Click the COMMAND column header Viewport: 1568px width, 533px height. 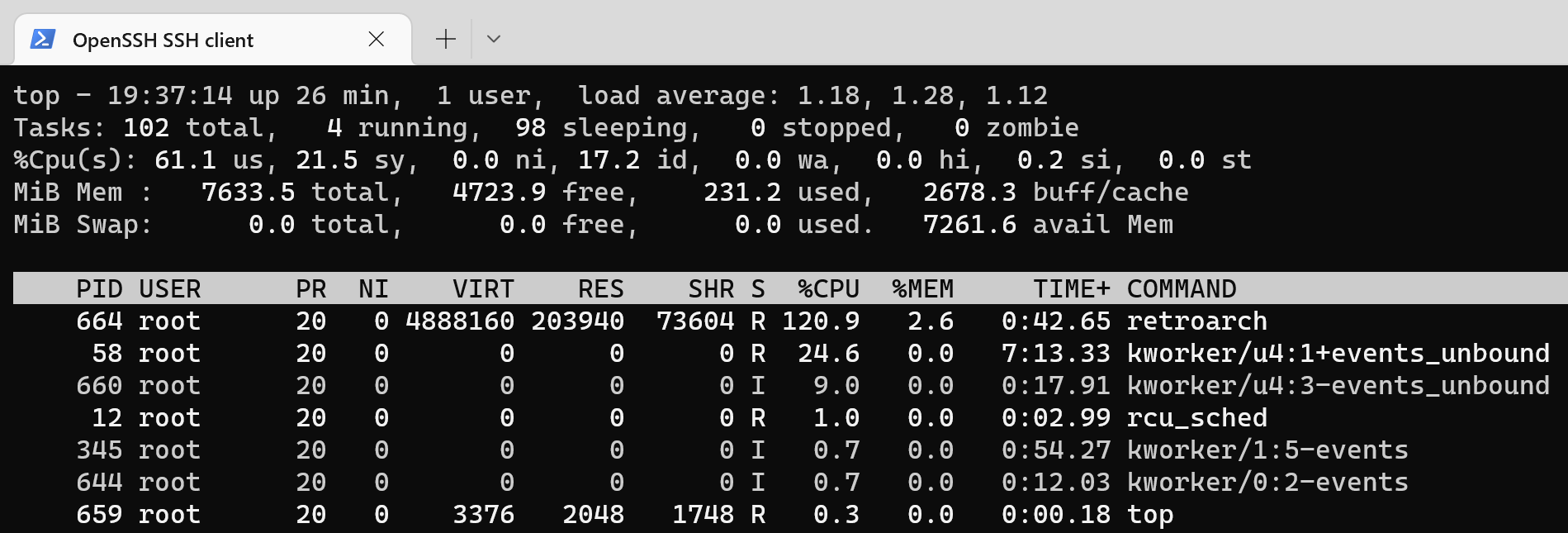(x=1182, y=288)
